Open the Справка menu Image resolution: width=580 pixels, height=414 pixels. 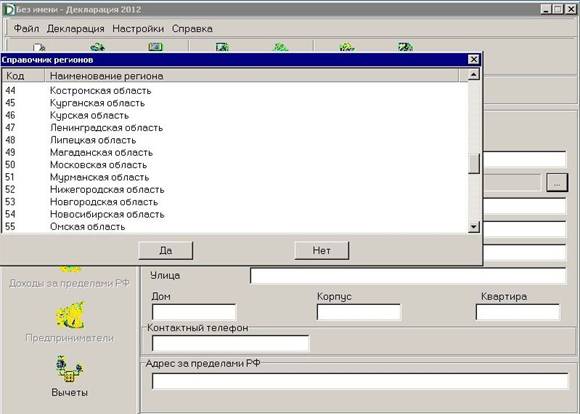(192, 28)
